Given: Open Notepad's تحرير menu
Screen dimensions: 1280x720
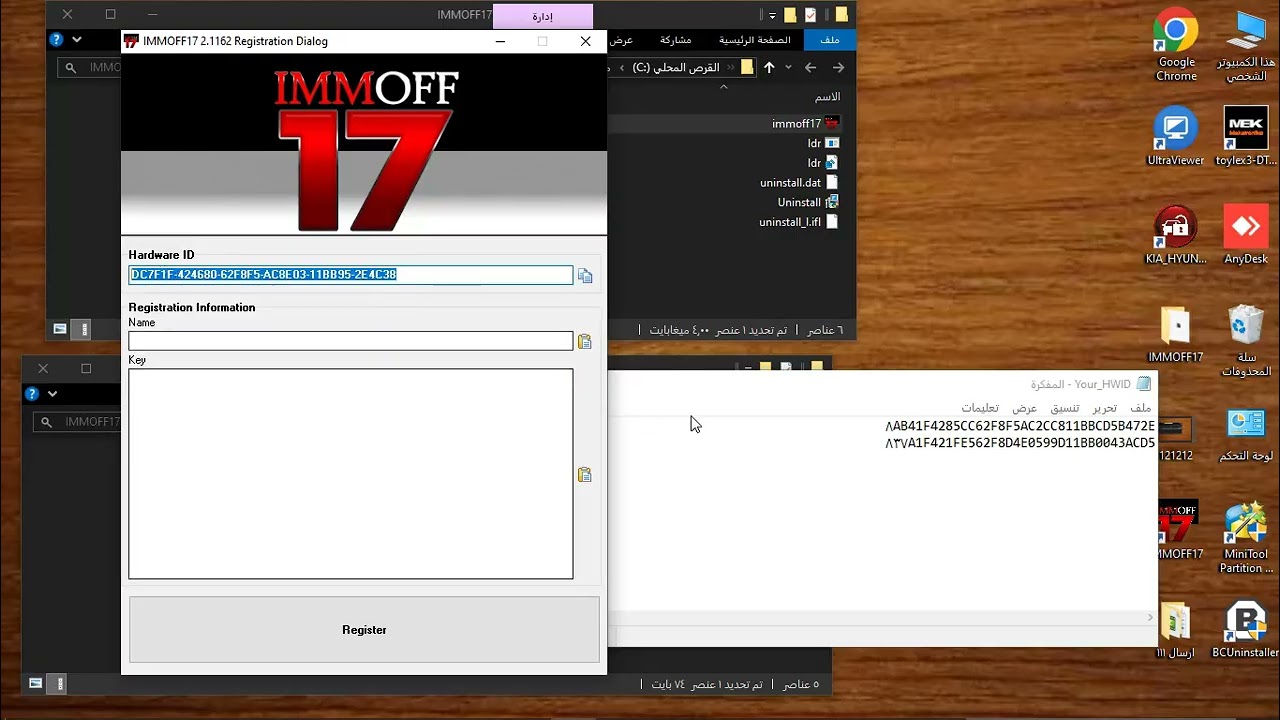Looking at the screenshot, I should (1105, 408).
